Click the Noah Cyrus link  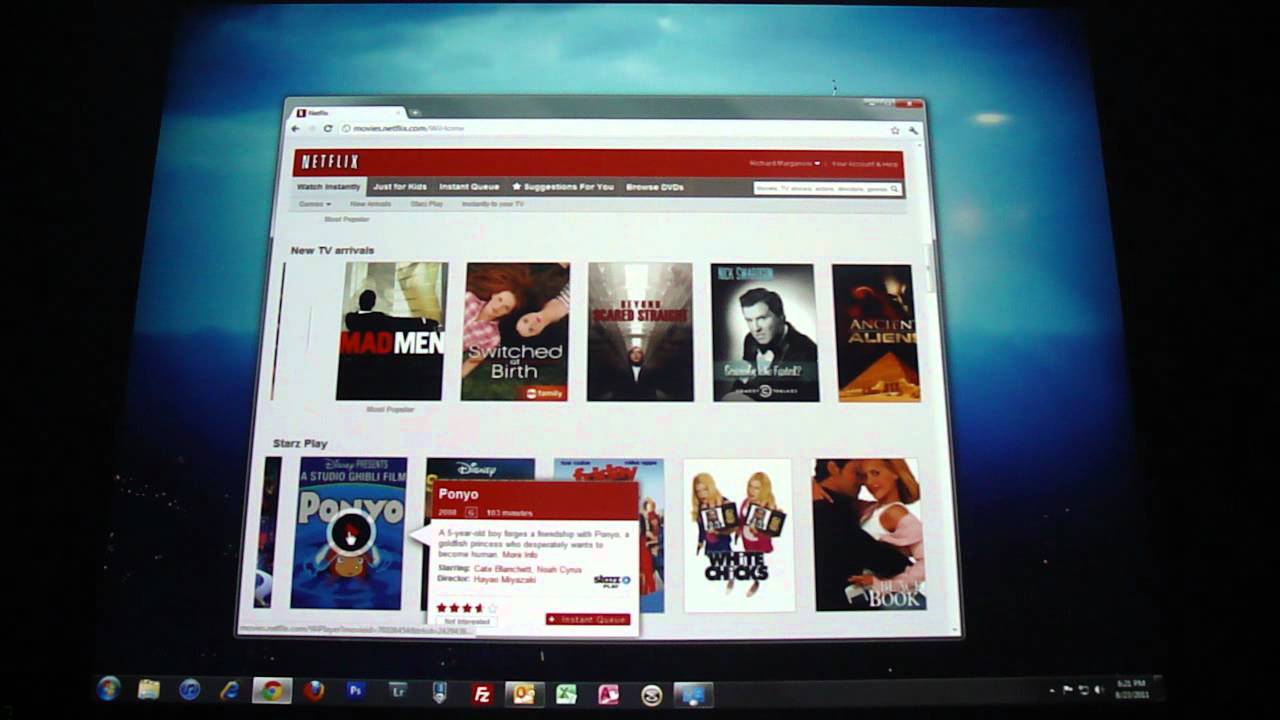pos(559,569)
